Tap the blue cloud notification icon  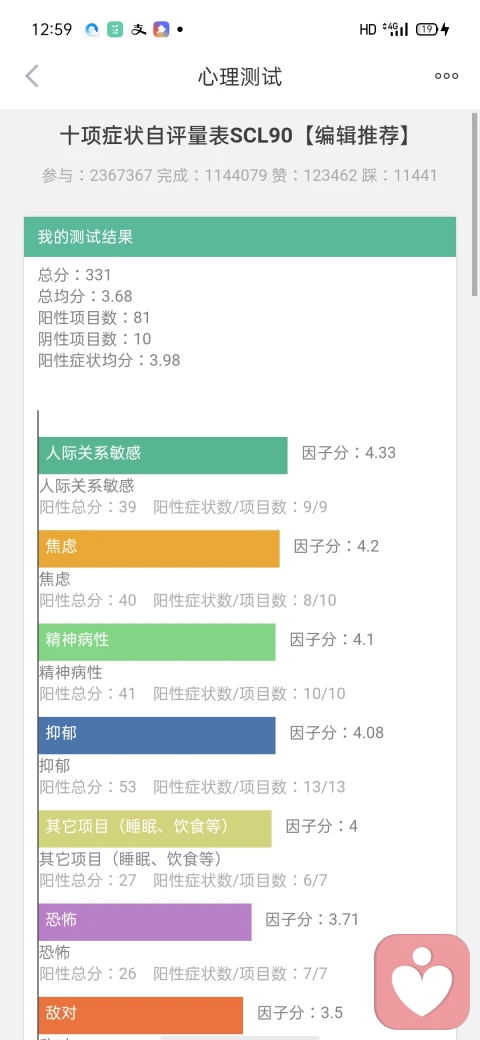point(92,29)
